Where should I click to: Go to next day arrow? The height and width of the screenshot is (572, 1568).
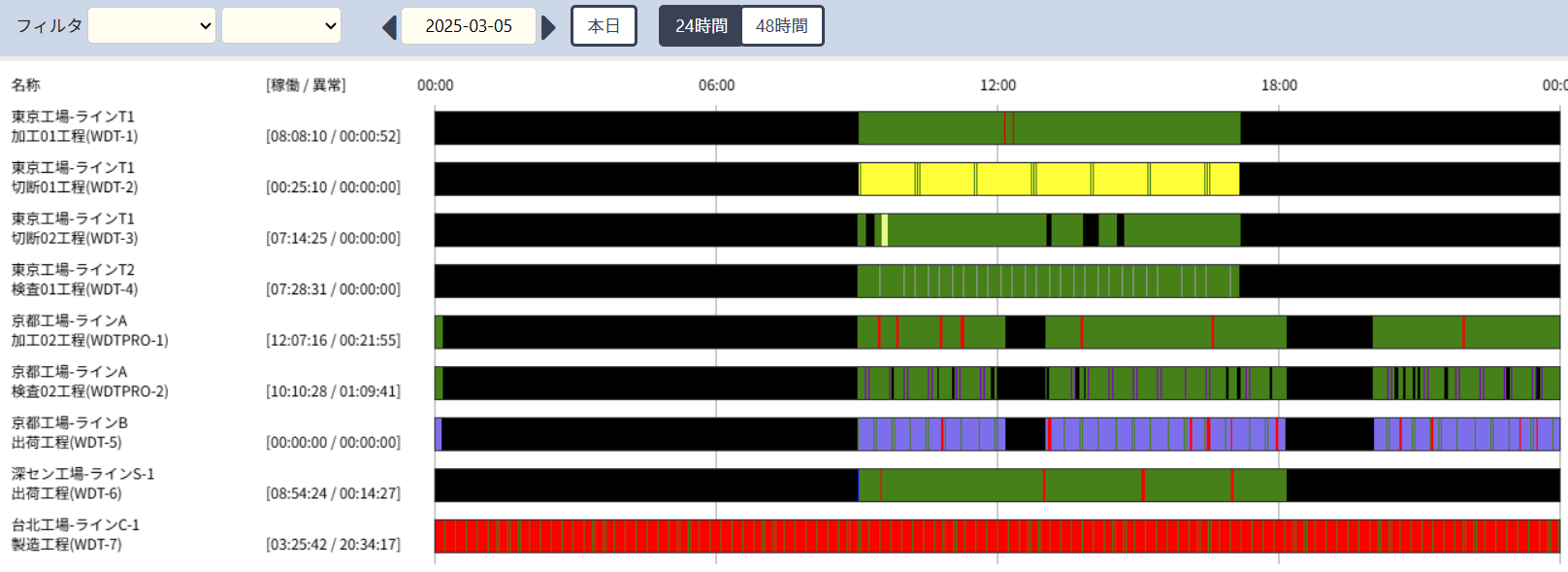(x=548, y=27)
